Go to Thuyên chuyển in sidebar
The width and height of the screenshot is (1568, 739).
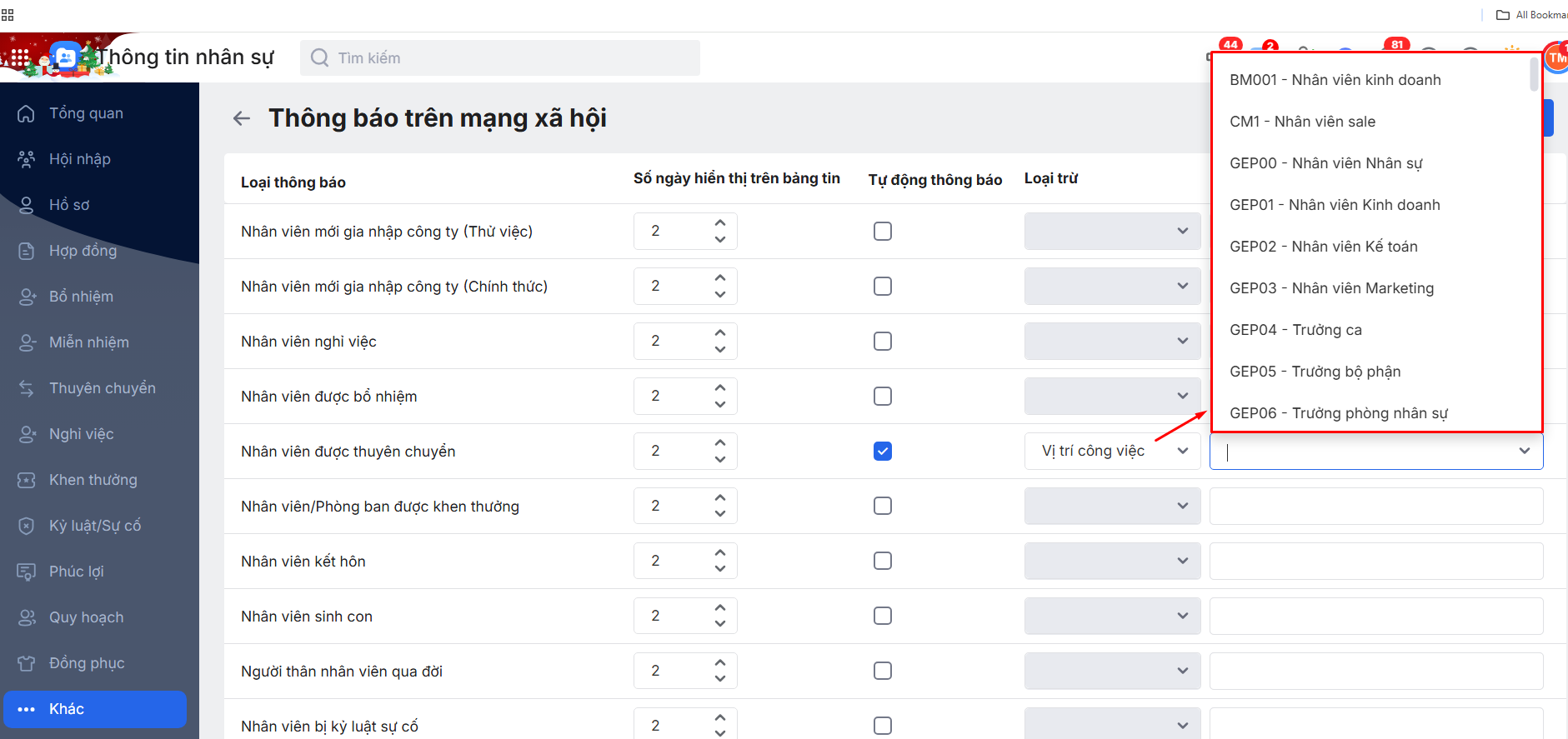(102, 388)
